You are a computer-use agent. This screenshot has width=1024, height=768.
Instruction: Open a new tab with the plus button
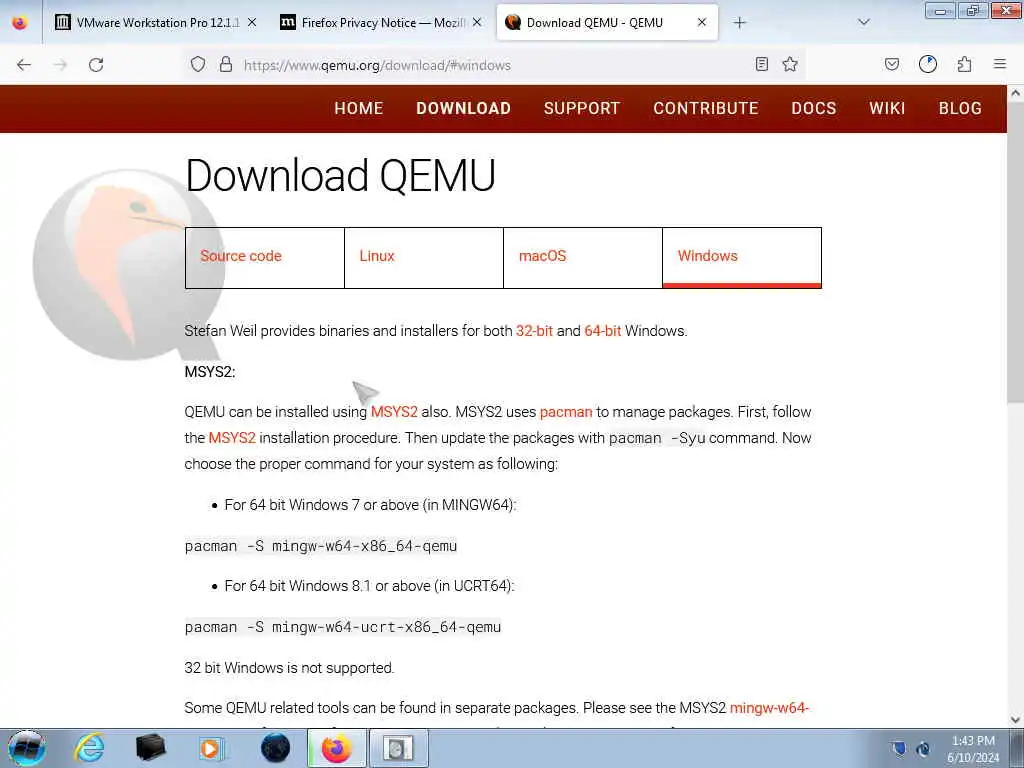(x=739, y=23)
